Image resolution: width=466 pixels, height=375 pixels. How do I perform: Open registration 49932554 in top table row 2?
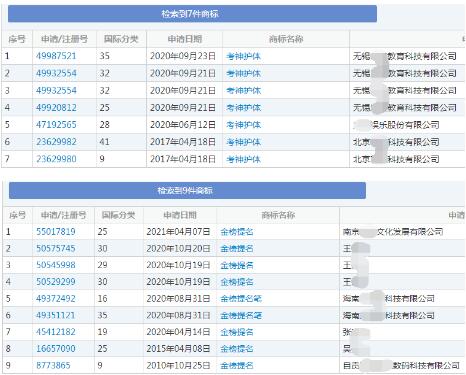coord(56,73)
